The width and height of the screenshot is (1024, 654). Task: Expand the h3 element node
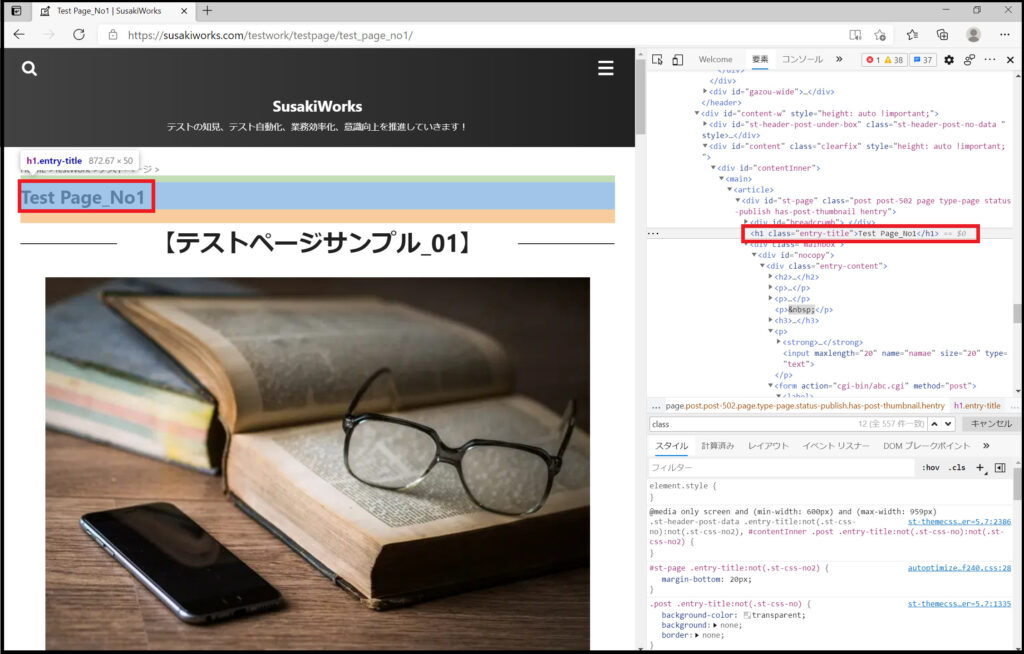coord(770,320)
